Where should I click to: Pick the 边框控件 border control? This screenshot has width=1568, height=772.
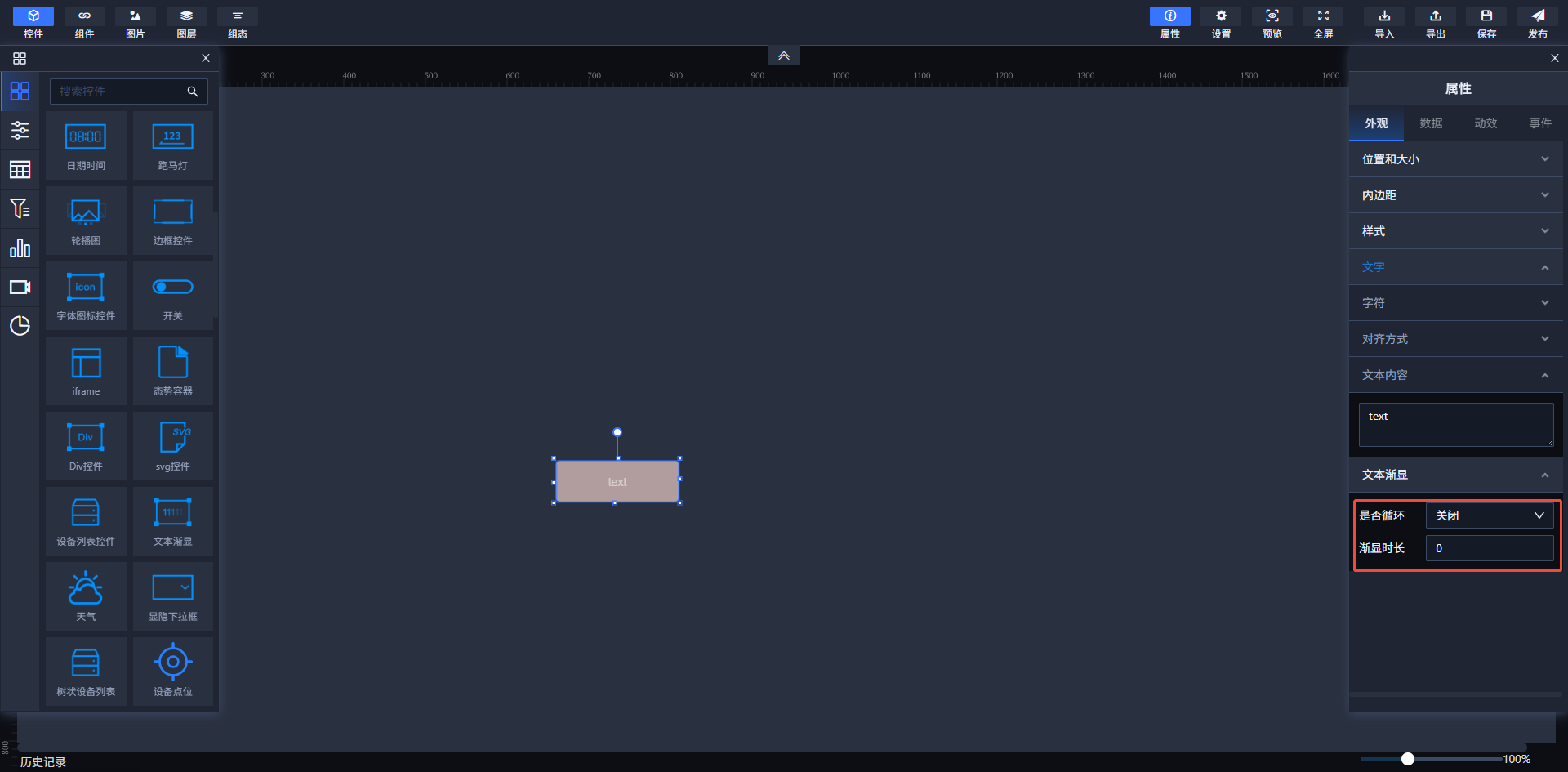pyautogui.click(x=173, y=221)
